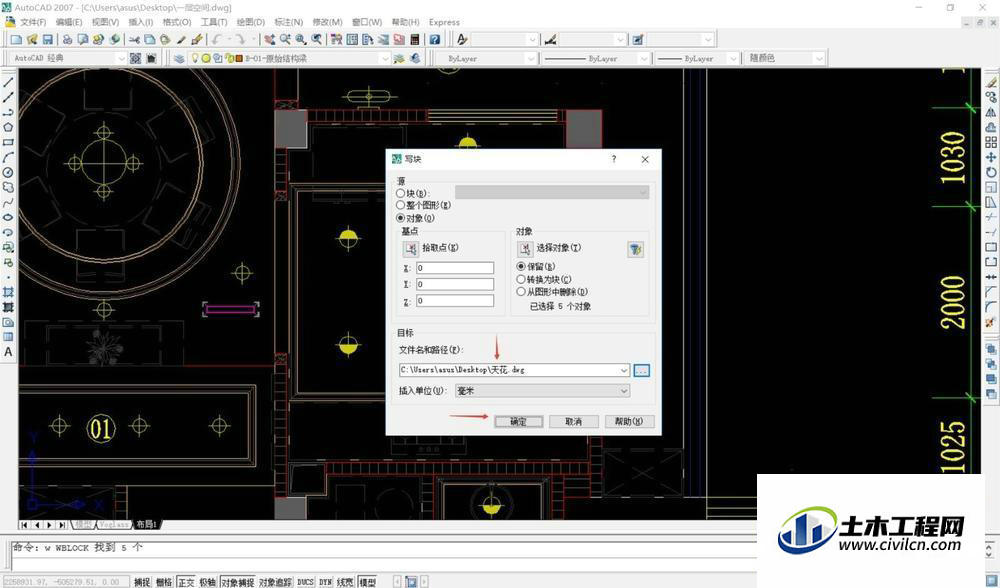Click the select objects (选择对象) icon button

pyautogui.click(x=525, y=248)
